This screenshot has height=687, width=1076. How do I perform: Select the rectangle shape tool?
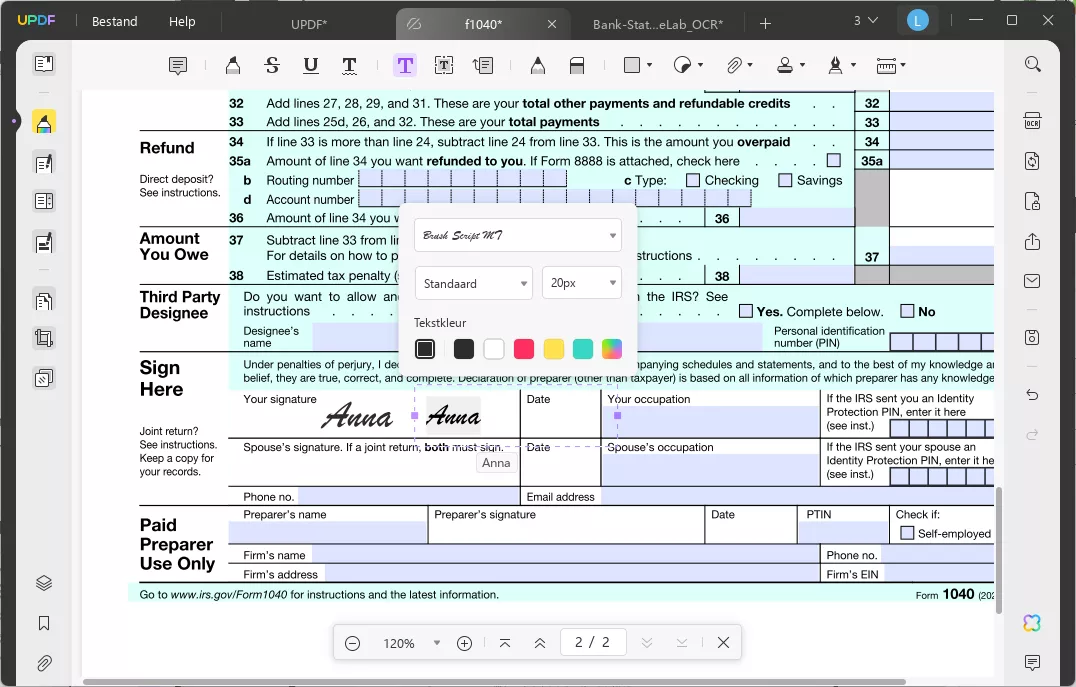pos(632,65)
